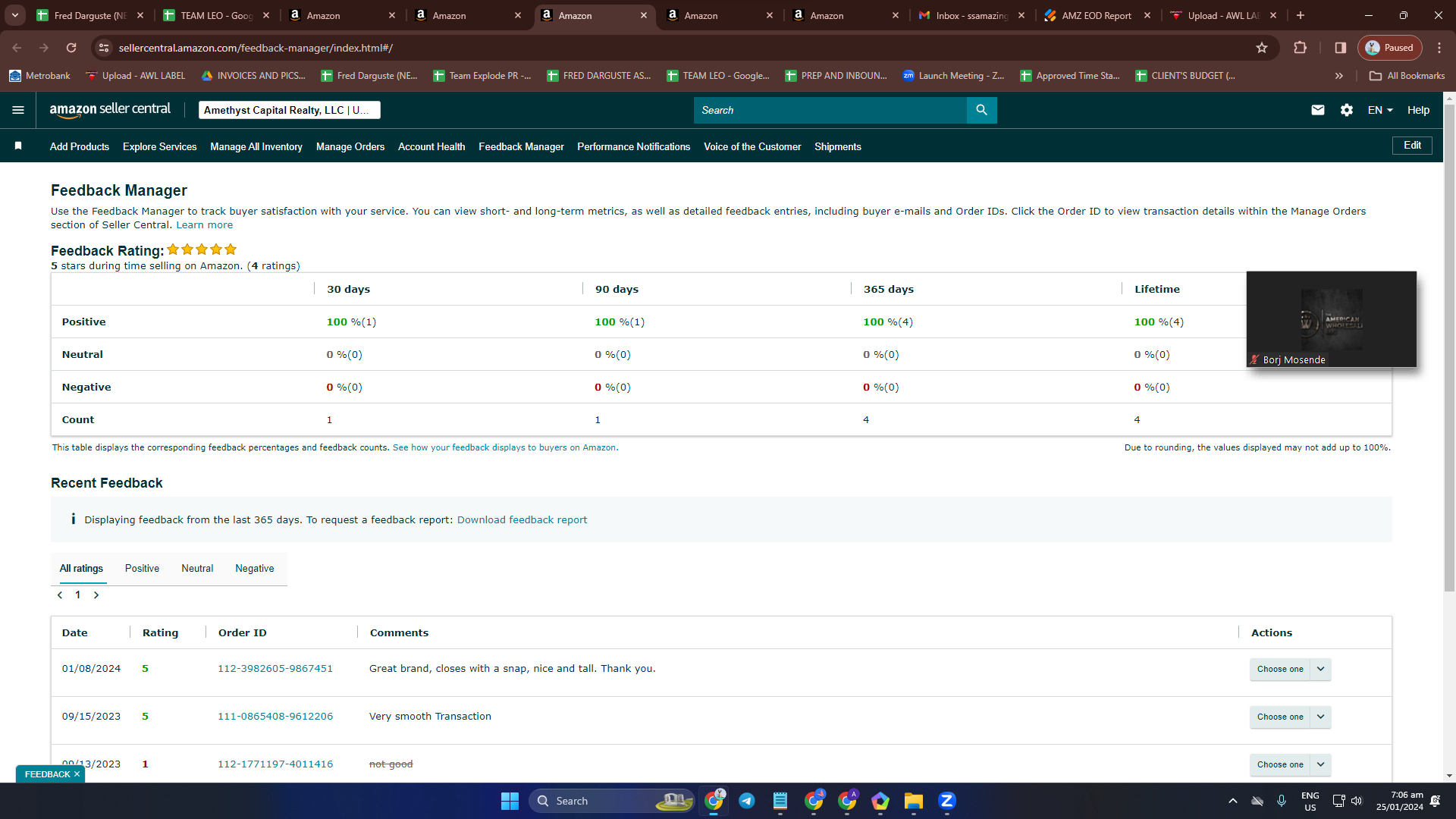Open the new tab plus button
Screen dimensions: 1456x819
click(1301, 15)
